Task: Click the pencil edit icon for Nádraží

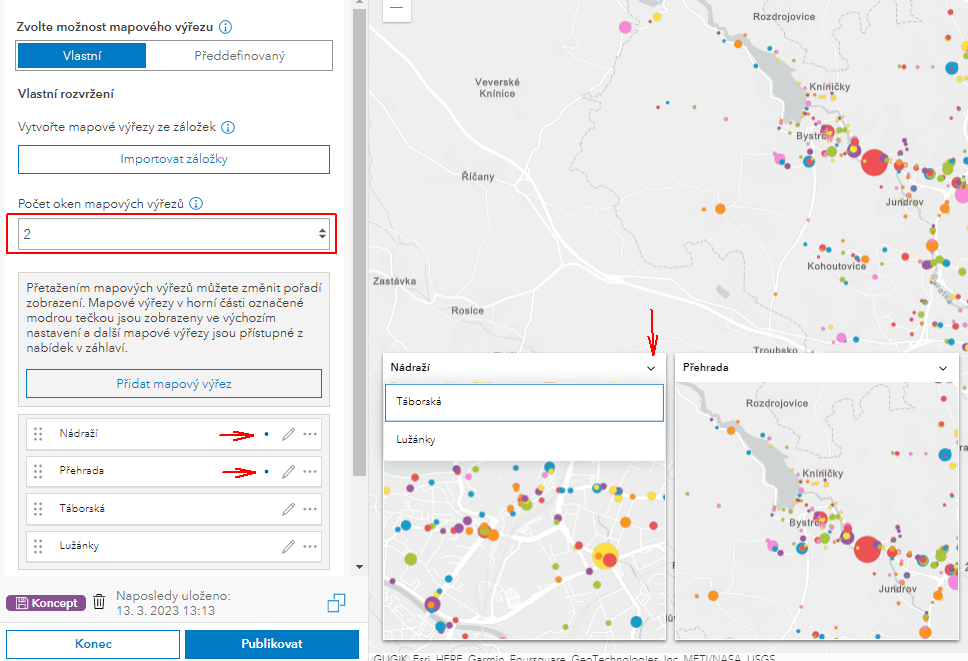Action: (289, 434)
